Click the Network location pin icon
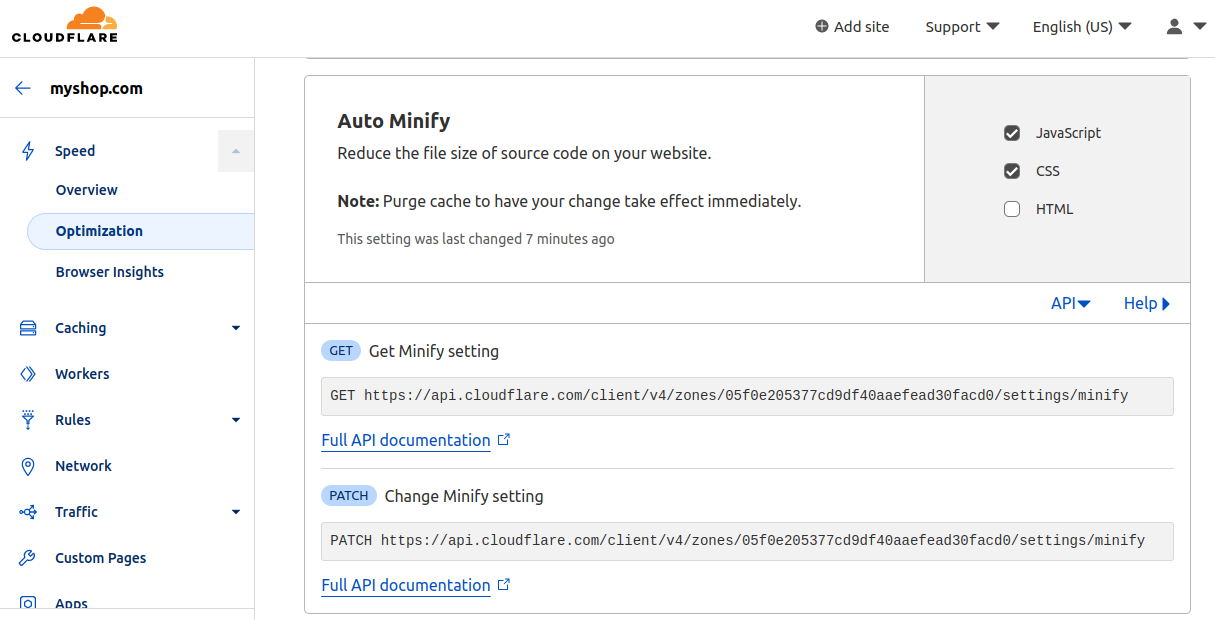This screenshot has width=1215, height=620. 27,465
